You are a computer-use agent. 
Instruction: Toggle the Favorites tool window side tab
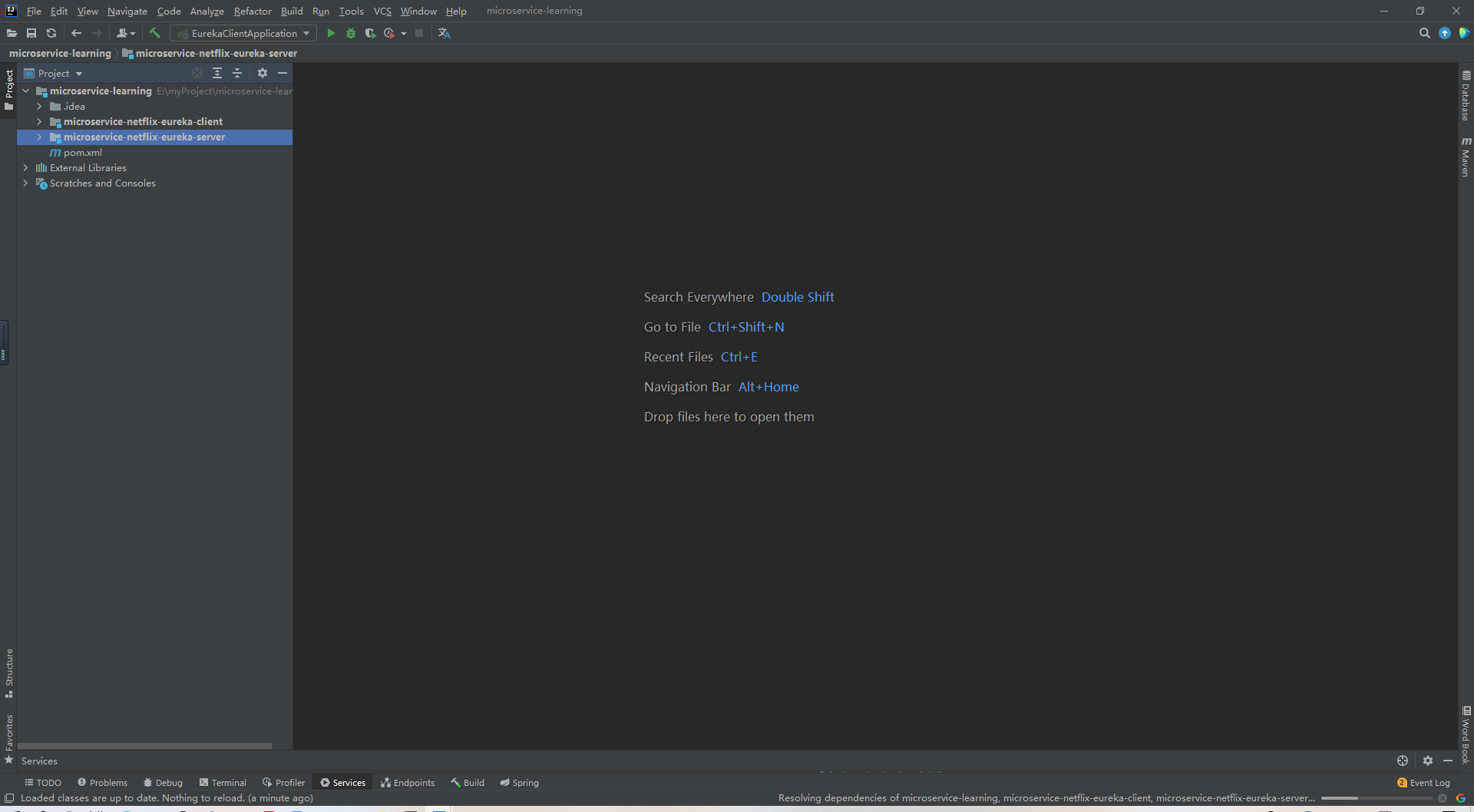pos(8,739)
